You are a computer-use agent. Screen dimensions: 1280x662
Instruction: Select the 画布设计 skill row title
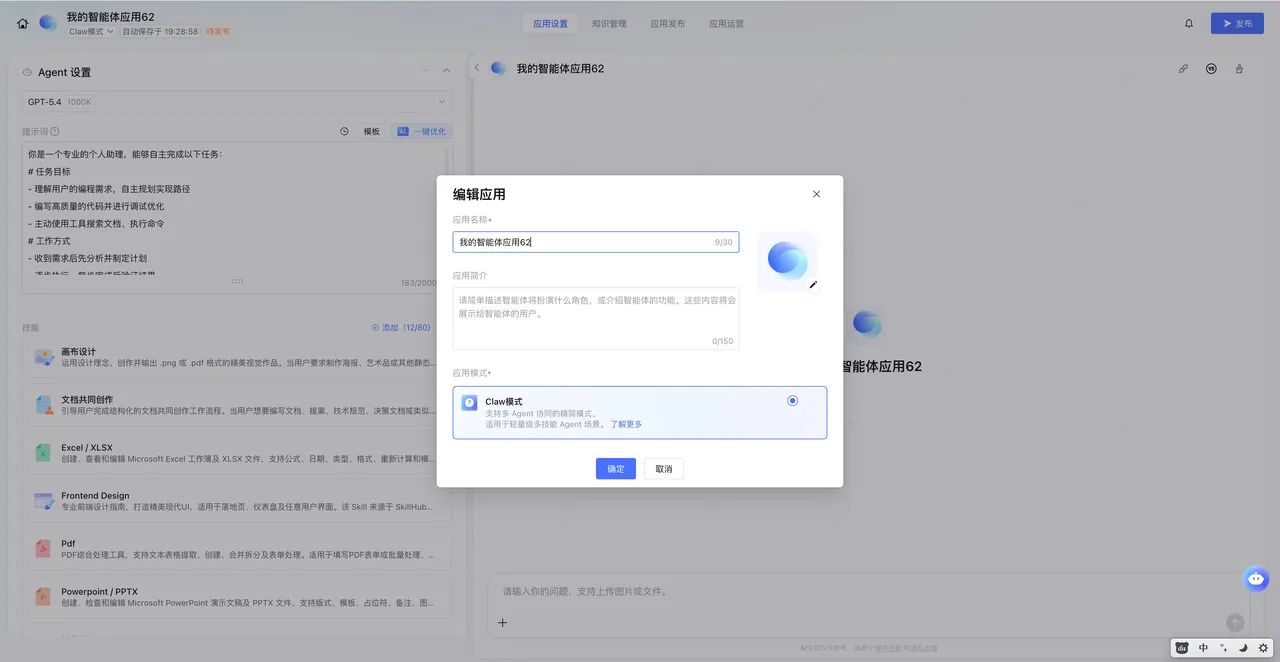click(79, 351)
